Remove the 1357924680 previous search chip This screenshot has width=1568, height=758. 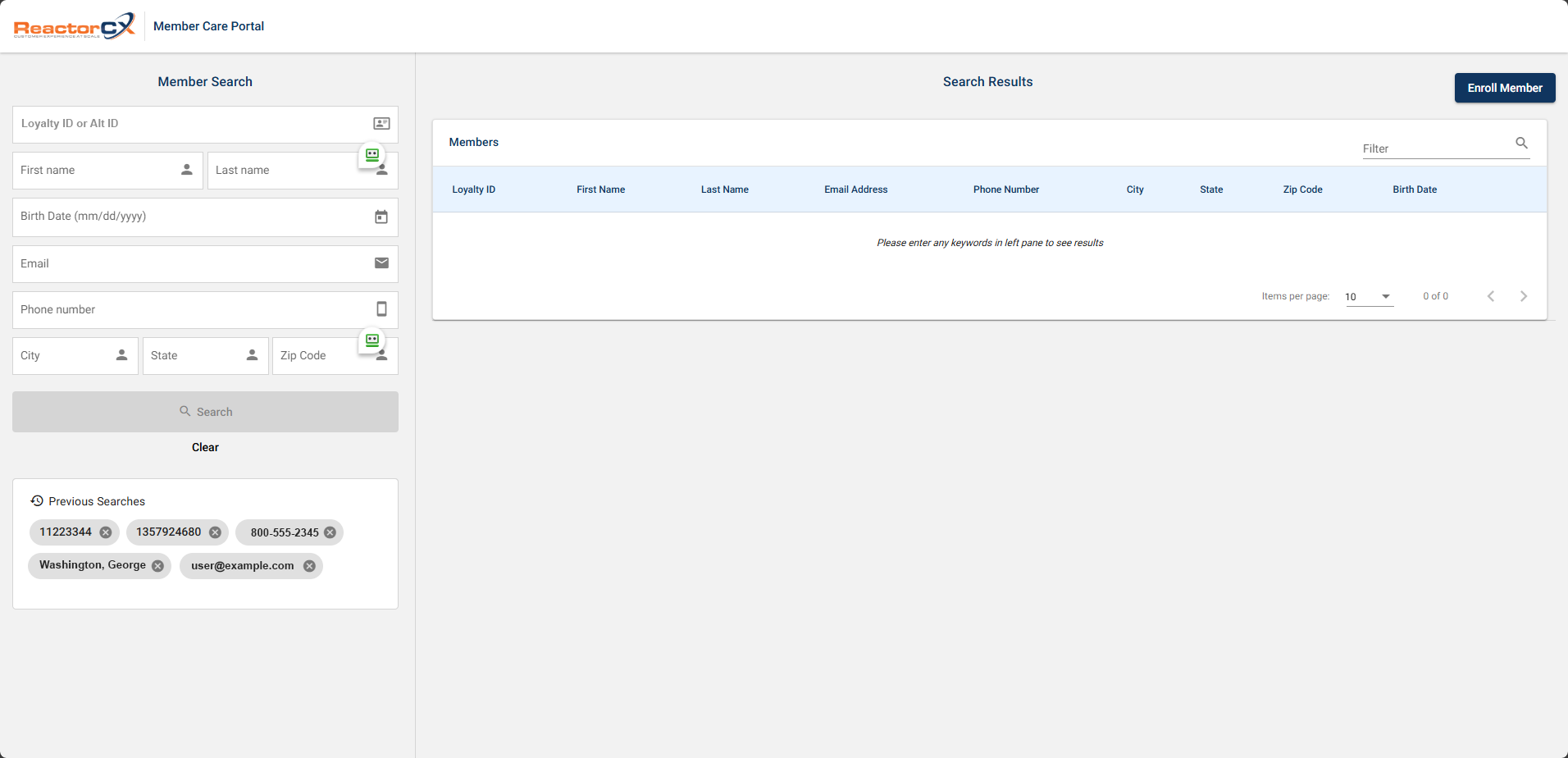pos(215,532)
